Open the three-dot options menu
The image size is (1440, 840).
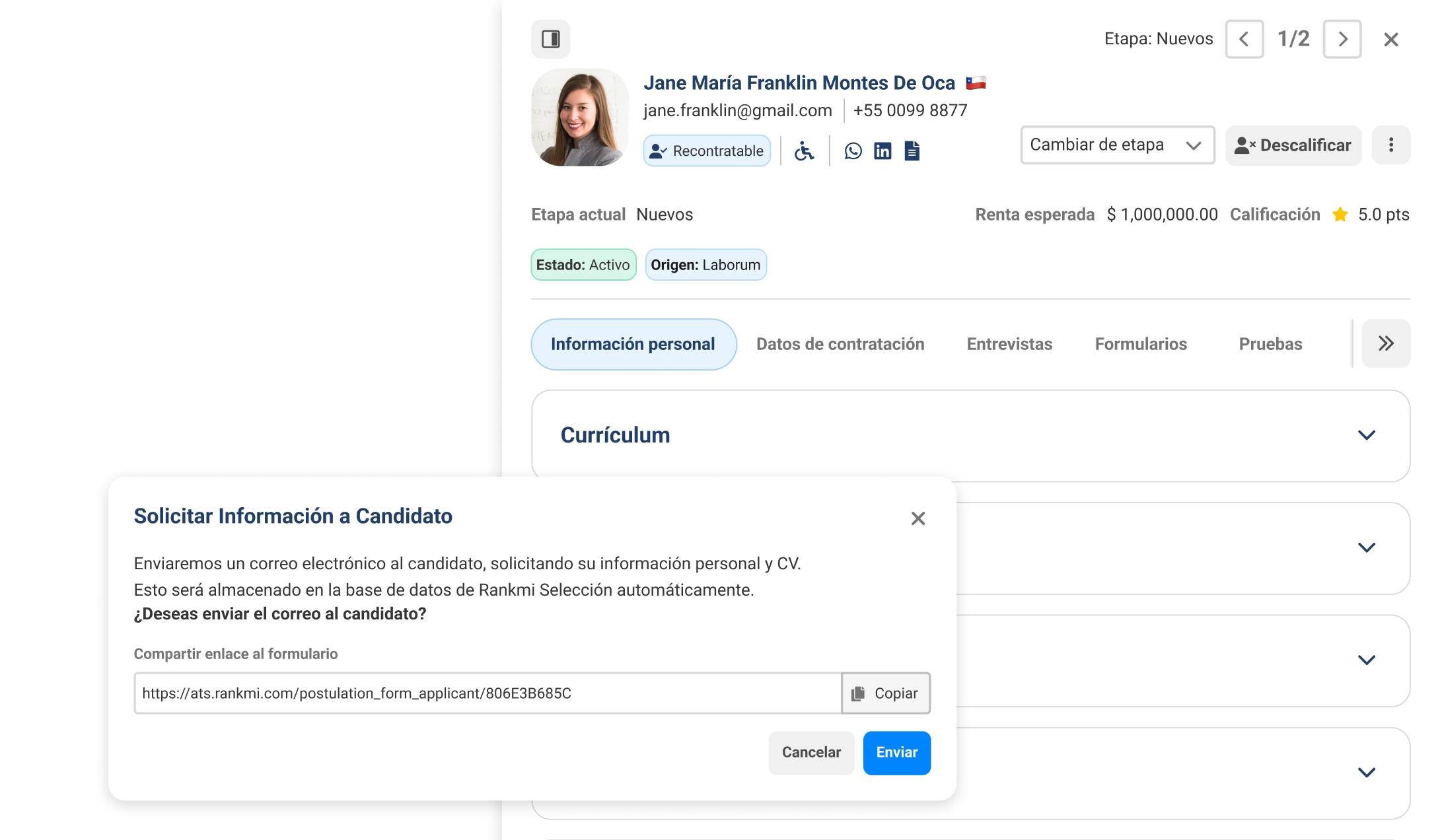coord(1391,145)
